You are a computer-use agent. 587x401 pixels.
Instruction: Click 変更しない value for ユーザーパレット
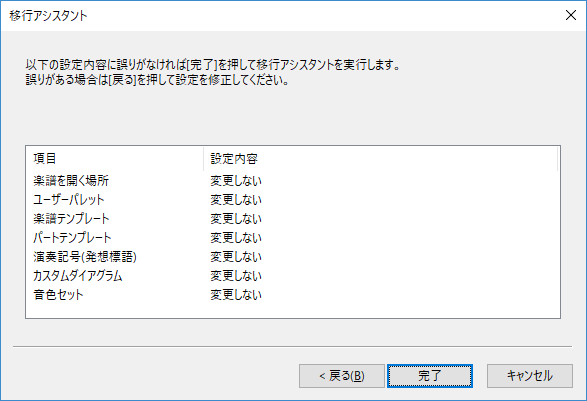pyautogui.click(x=236, y=200)
